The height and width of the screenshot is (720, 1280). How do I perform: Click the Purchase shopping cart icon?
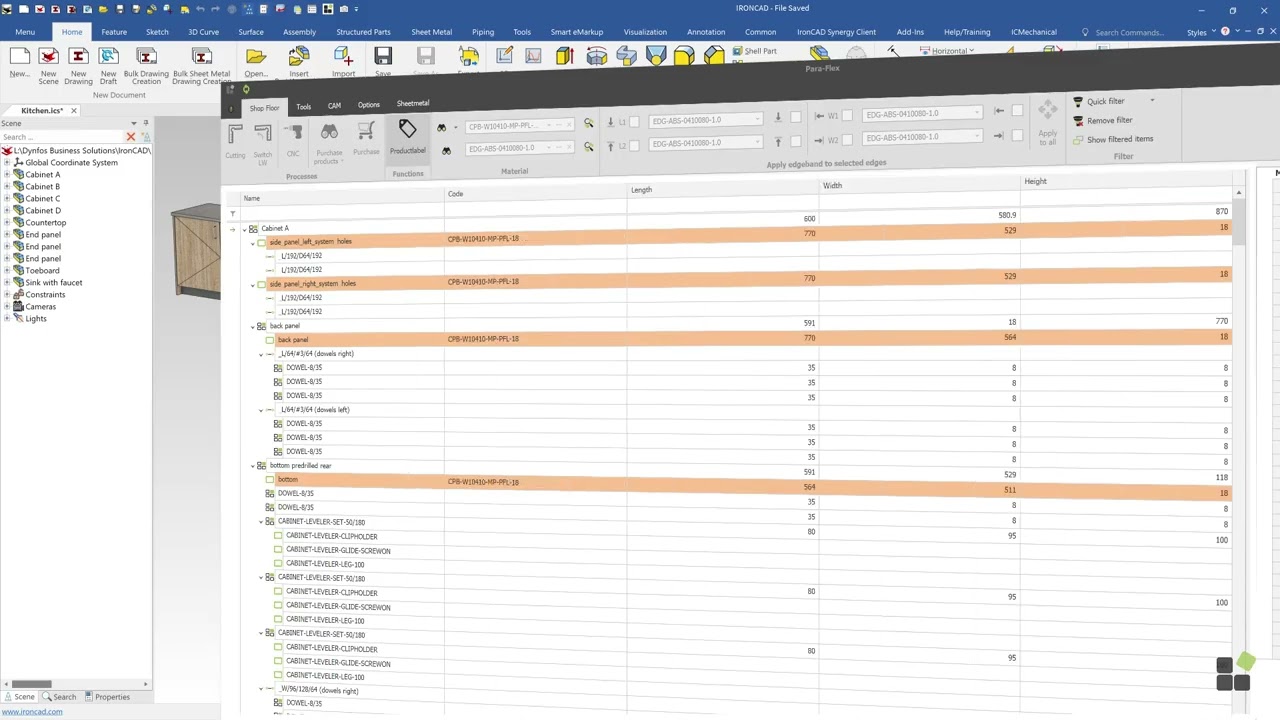[x=366, y=131]
